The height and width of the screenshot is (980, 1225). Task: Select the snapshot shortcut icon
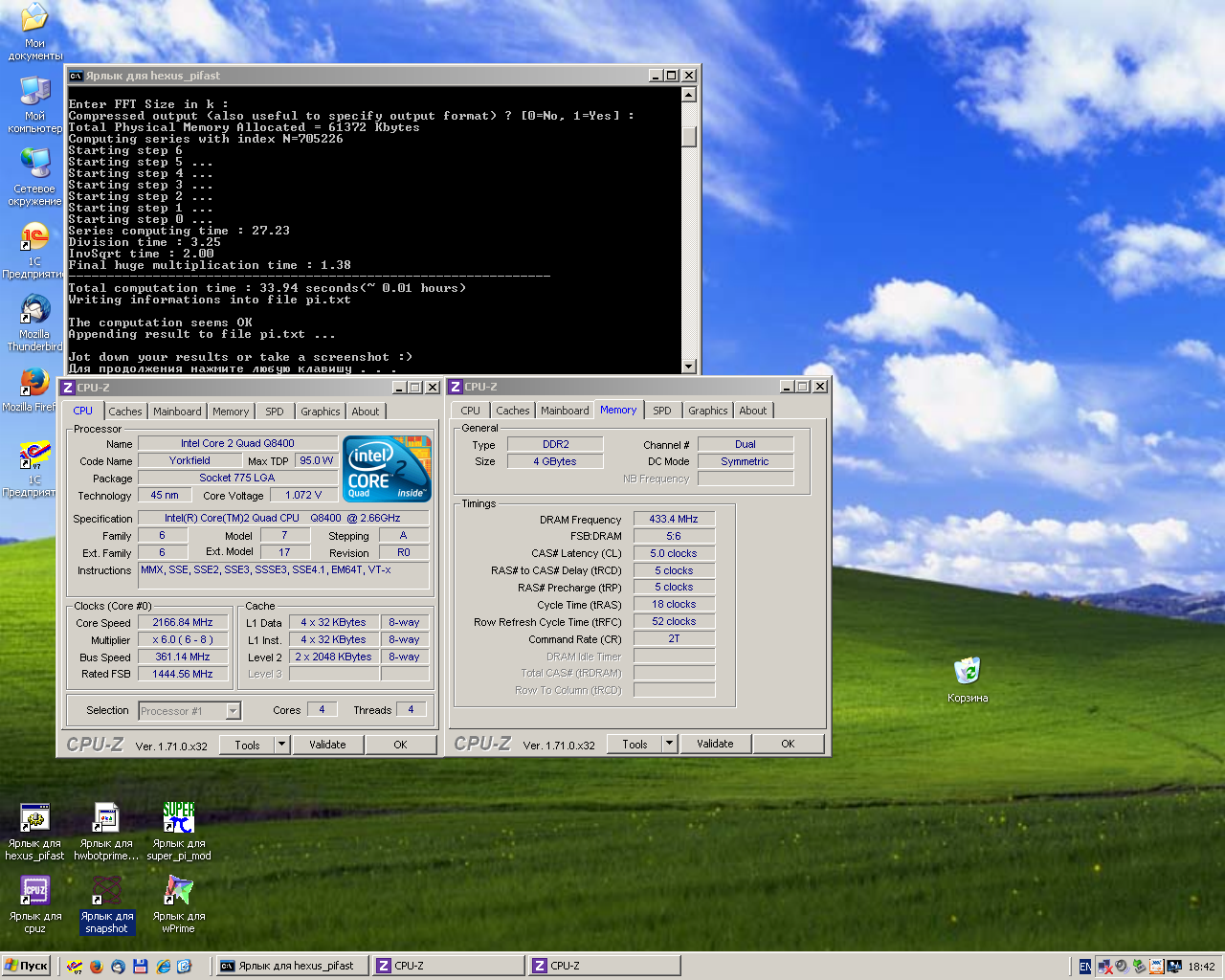(x=106, y=904)
